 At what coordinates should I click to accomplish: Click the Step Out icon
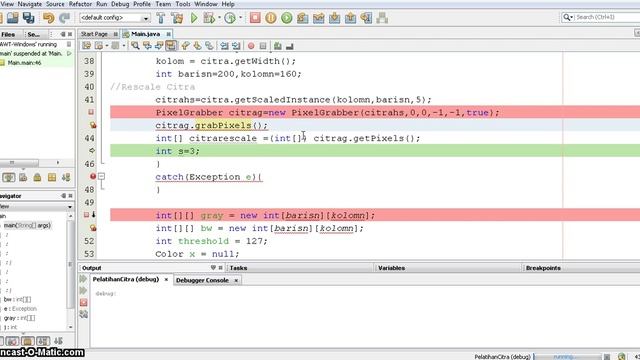tap(350, 18)
